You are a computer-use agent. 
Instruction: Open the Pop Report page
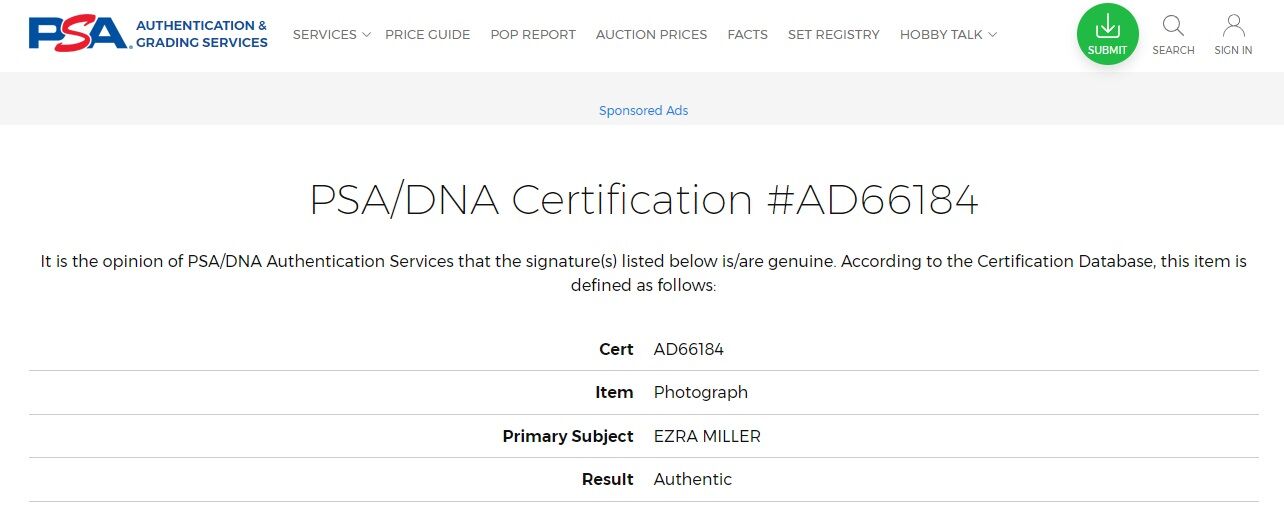pyautogui.click(x=533, y=34)
